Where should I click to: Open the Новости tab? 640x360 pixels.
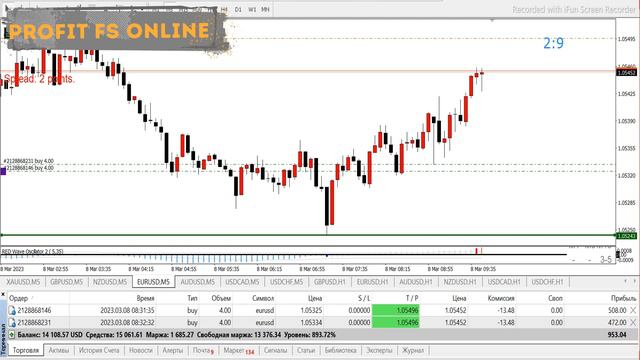click(x=140, y=350)
